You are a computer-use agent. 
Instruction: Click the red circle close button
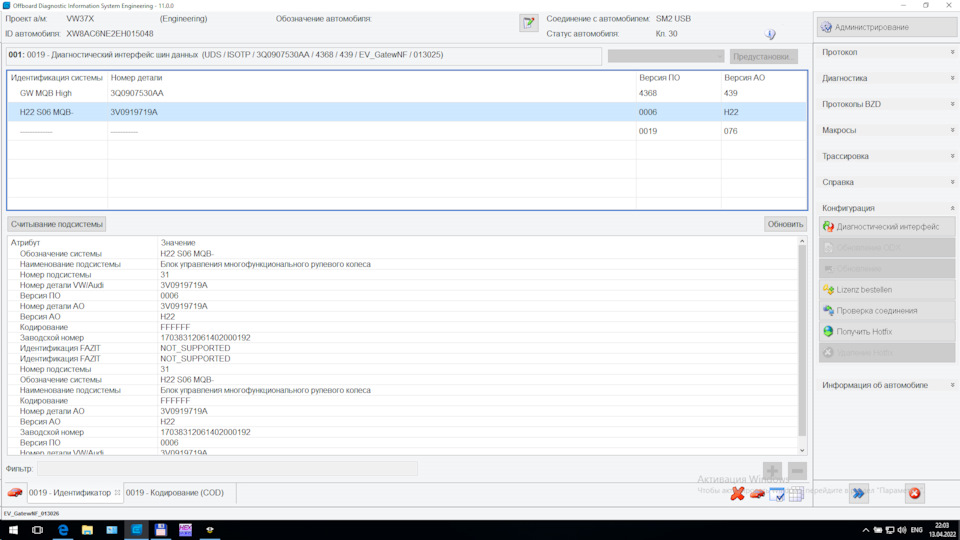pyautogui.click(x=915, y=493)
